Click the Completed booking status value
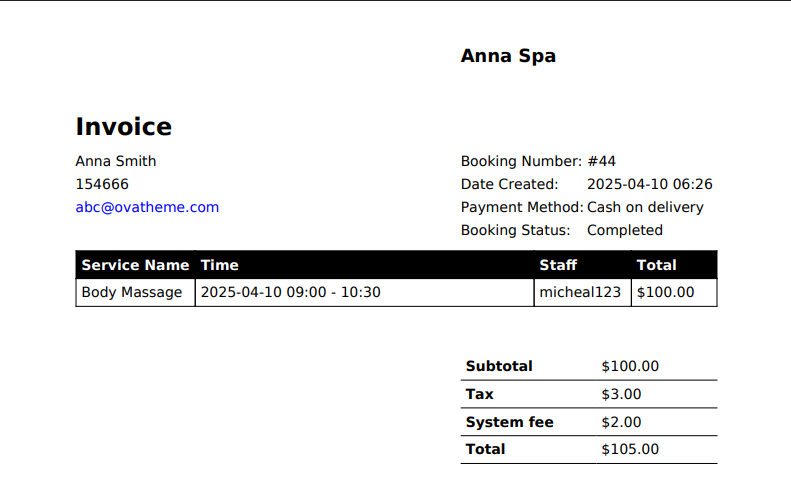791x494 pixels. pos(624,230)
